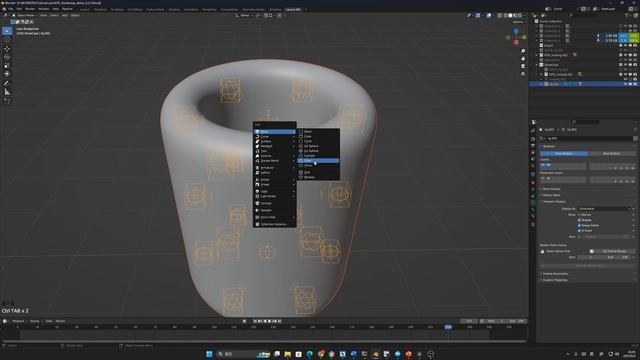This screenshot has height=360, width=640.
Task: Select the Add Cube tool
Action: tap(7, 101)
